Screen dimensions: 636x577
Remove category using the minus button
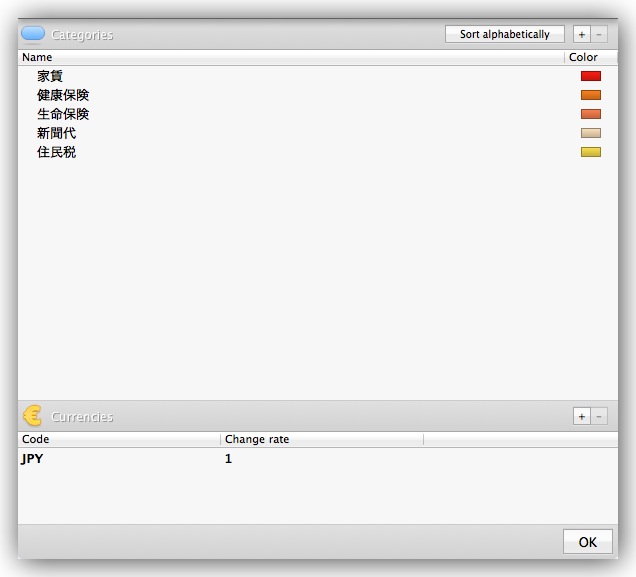(x=599, y=34)
